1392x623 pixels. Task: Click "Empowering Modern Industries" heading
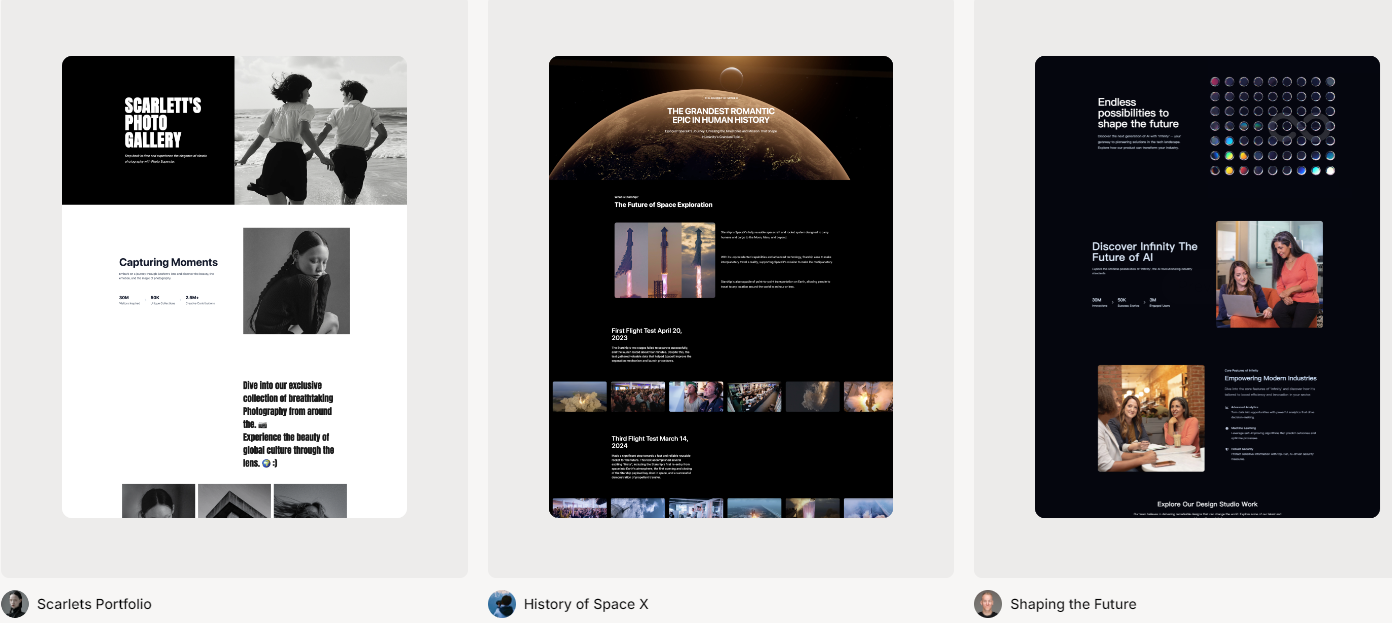(1270, 378)
